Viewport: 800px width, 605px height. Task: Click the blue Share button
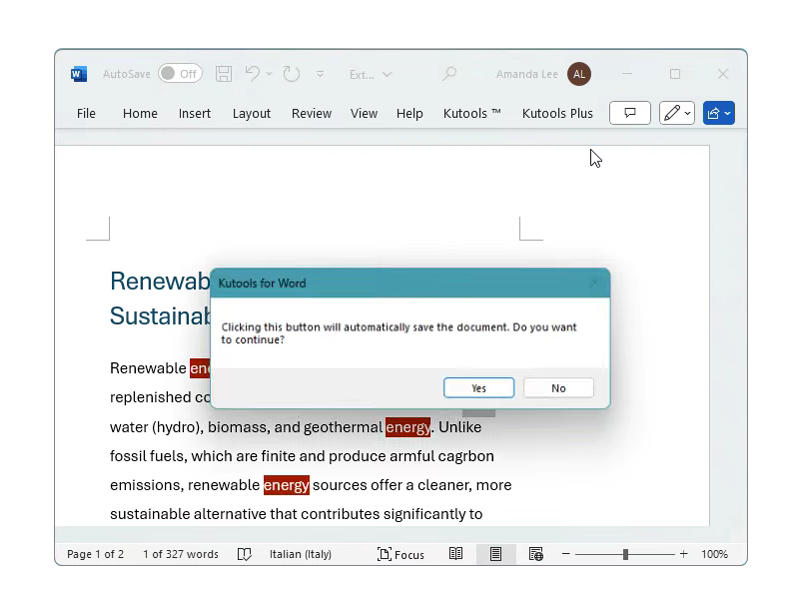[719, 113]
